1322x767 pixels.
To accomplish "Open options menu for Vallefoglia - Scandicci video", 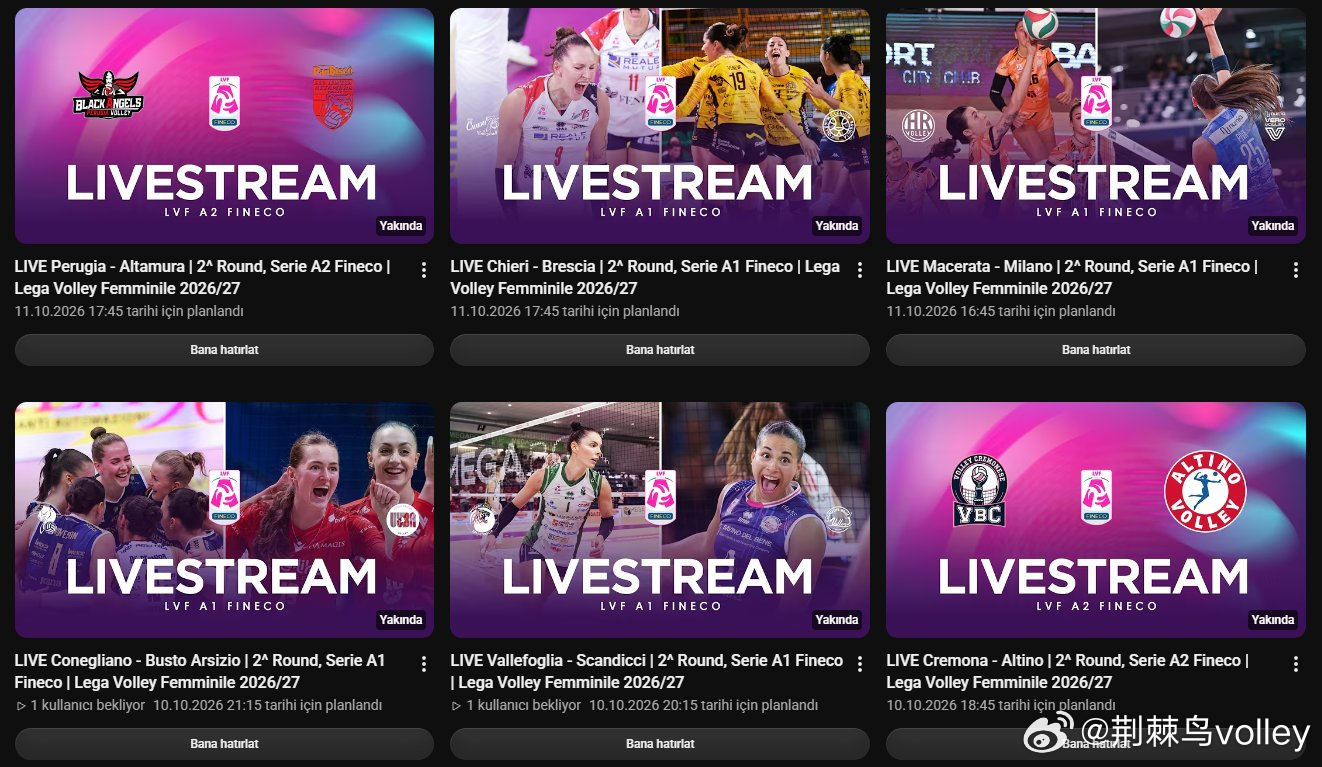I will tap(860, 664).
